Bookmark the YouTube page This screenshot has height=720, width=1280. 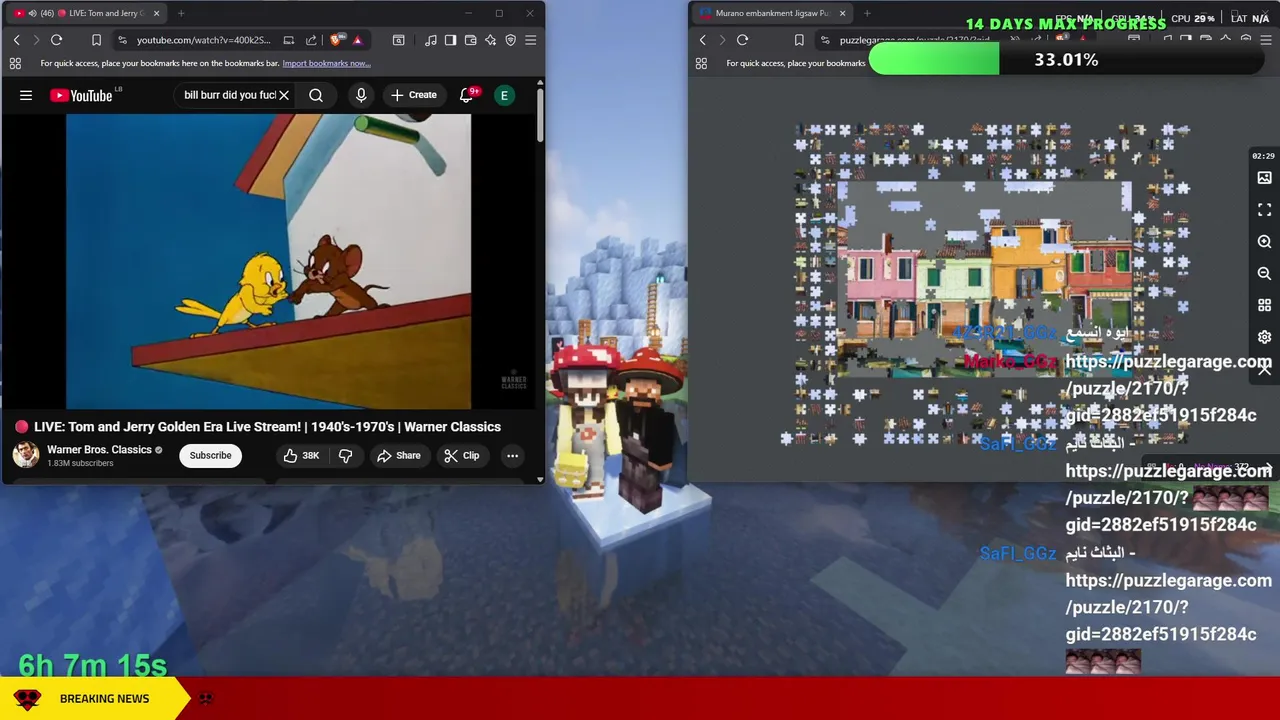[x=96, y=40]
